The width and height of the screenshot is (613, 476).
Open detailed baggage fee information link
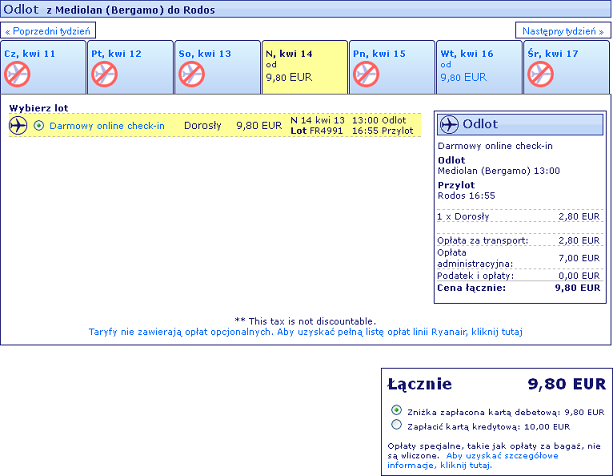click(x=473, y=460)
